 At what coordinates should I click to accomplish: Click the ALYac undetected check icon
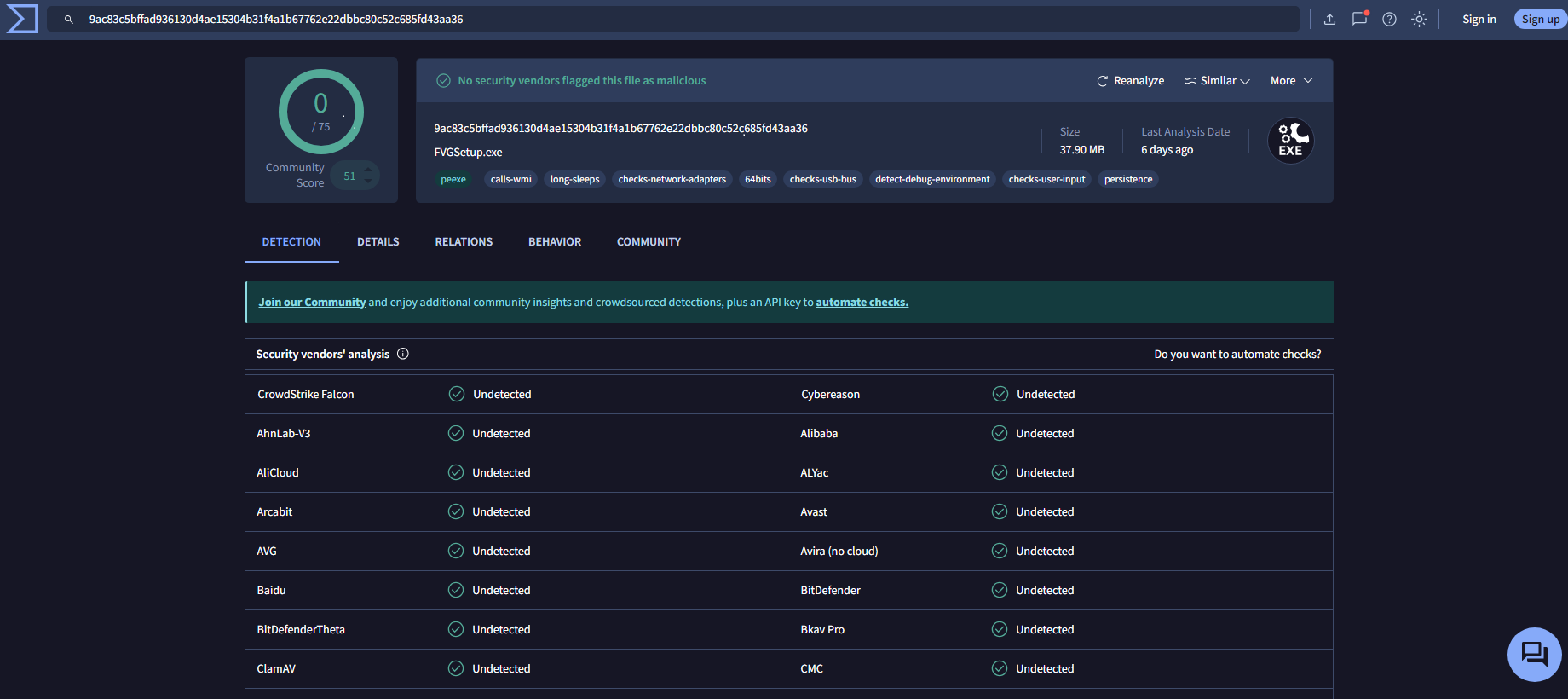[1000, 472]
